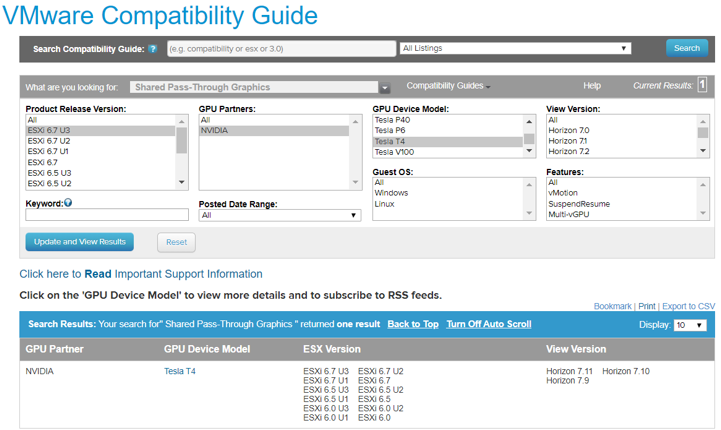Image resolution: width=721 pixels, height=430 pixels.
Task: Open the Display count dropdown
Action: pyautogui.click(x=690, y=325)
